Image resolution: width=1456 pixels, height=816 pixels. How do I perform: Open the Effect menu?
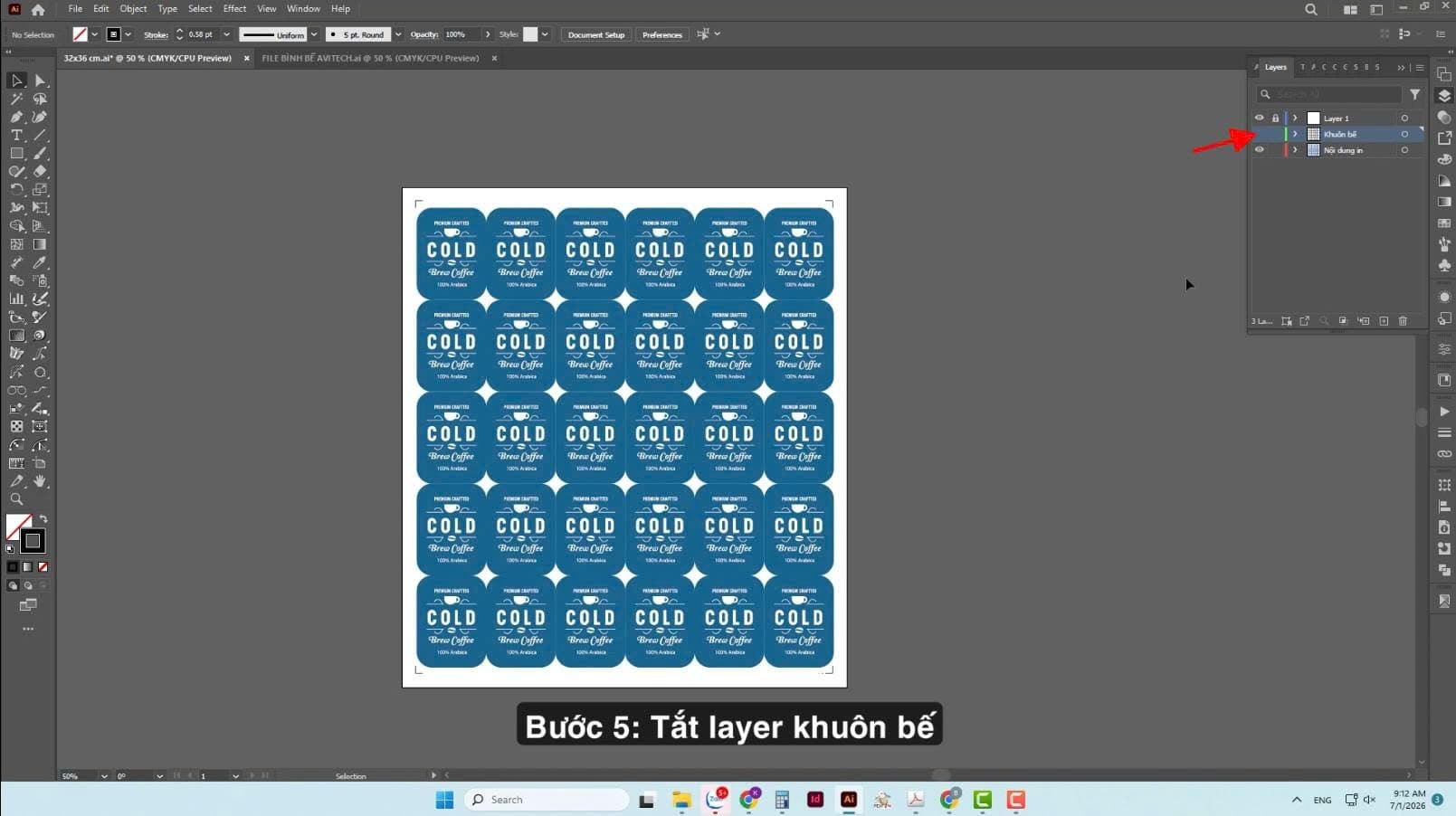click(x=234, y=9)
